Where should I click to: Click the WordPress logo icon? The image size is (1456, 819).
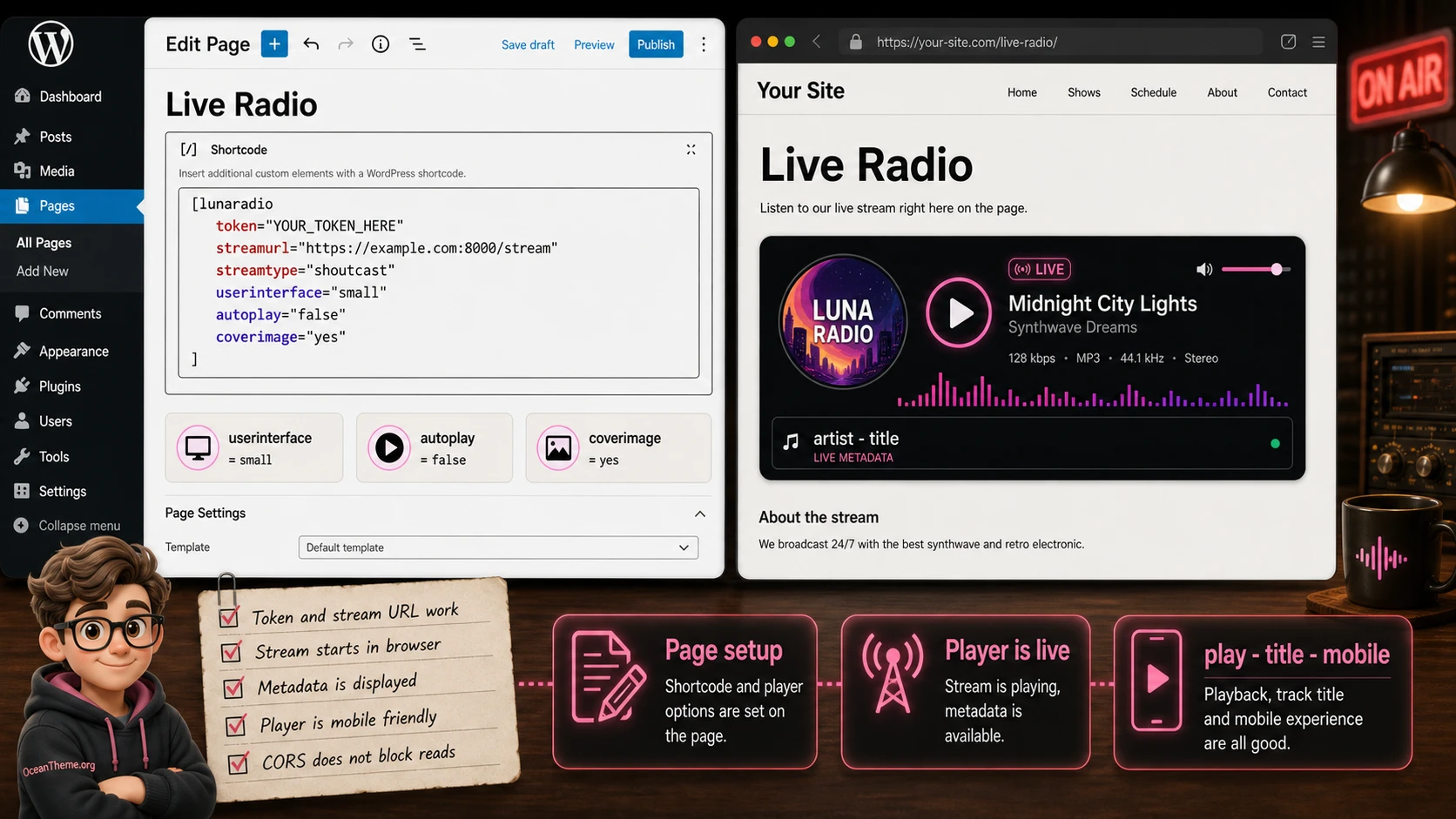coord(51,44)
